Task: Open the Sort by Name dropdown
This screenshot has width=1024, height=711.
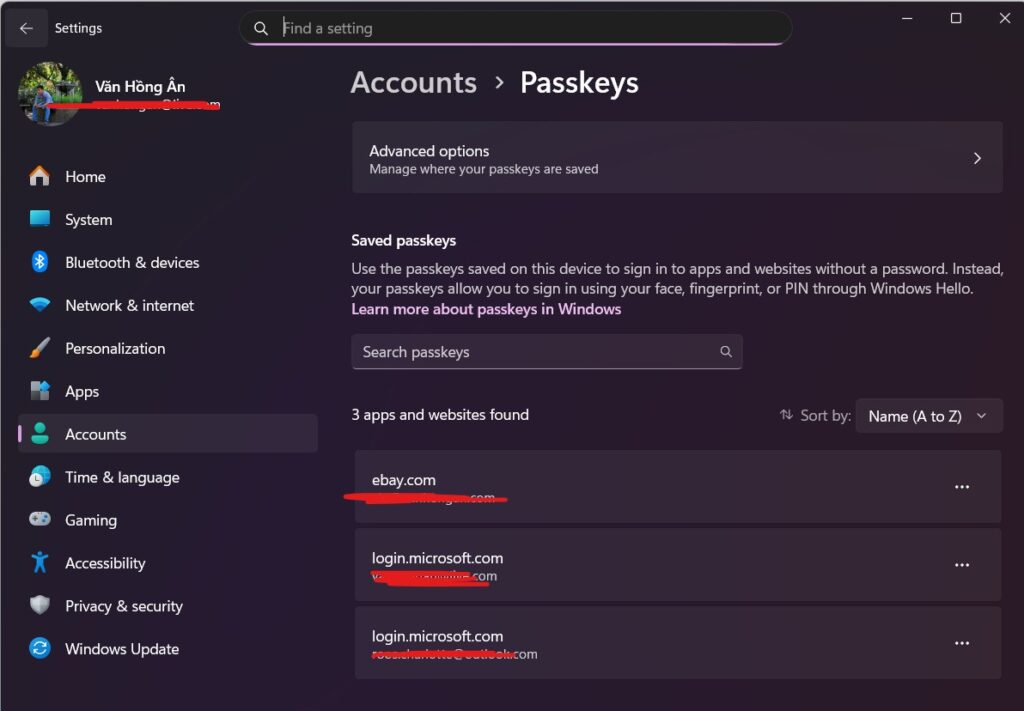Action: pos(929,416)
